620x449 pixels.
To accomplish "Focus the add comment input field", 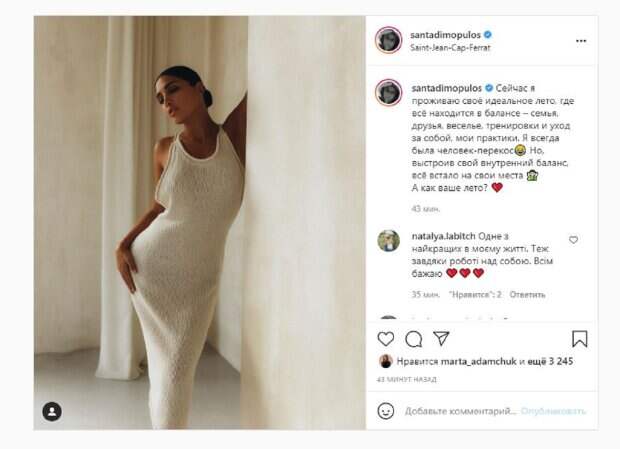I will pyautogui.click(x=460, y=411).
